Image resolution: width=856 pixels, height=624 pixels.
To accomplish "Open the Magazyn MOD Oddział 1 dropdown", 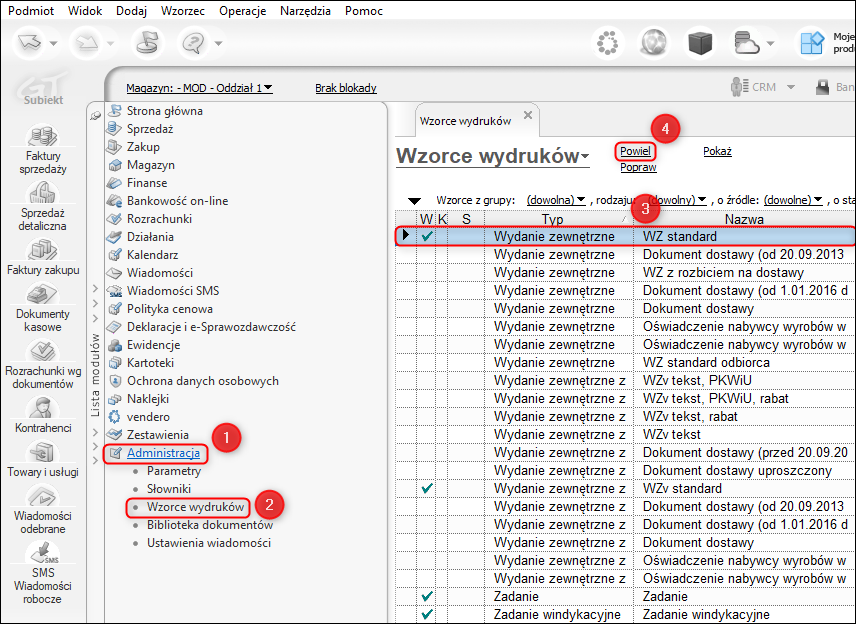I will [199, 88].
